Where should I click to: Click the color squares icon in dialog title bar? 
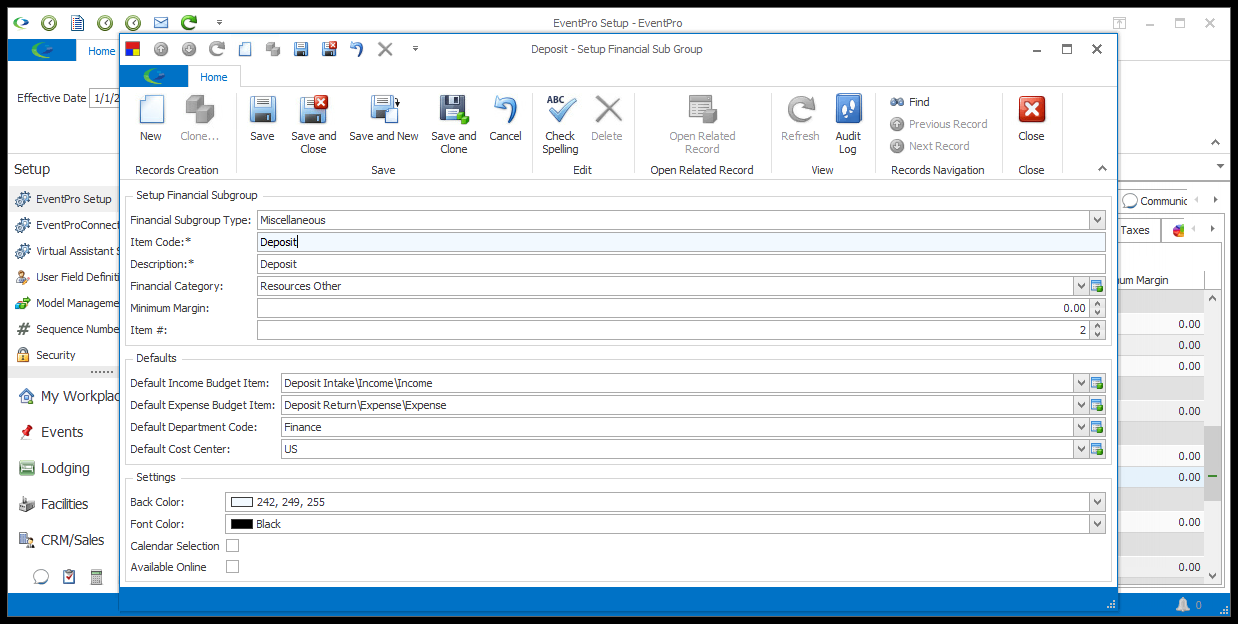[133, 48]
